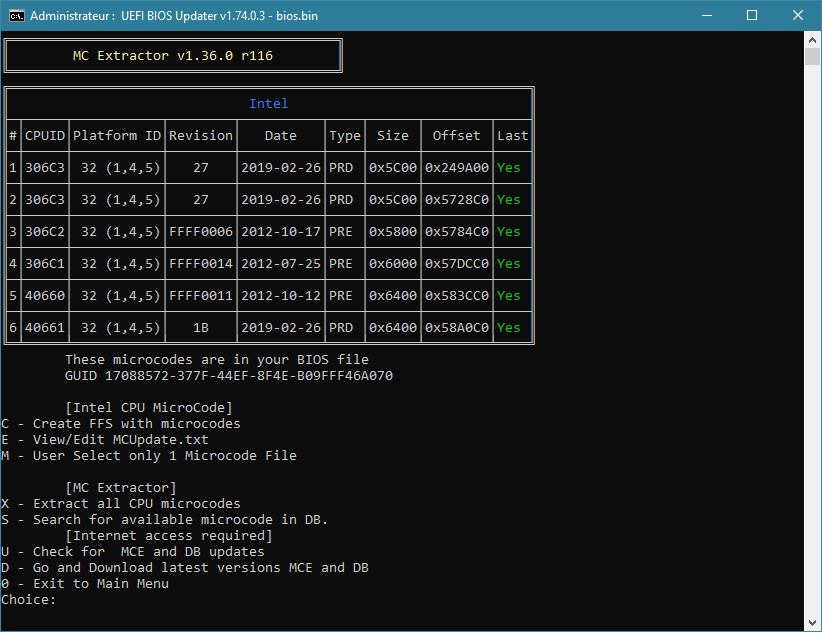Click '[MC Extractor]' section label
The width and height of the screenshot is (822, 632).
point(121,487)
